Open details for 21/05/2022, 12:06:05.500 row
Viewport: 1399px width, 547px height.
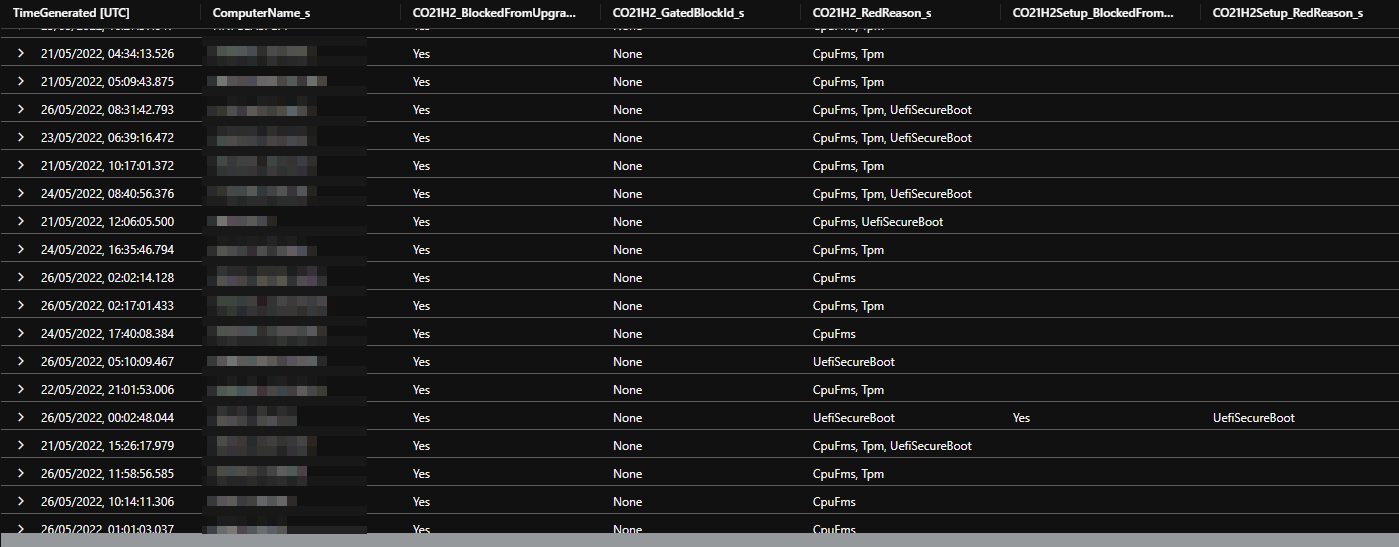click(x=20, y=222)
